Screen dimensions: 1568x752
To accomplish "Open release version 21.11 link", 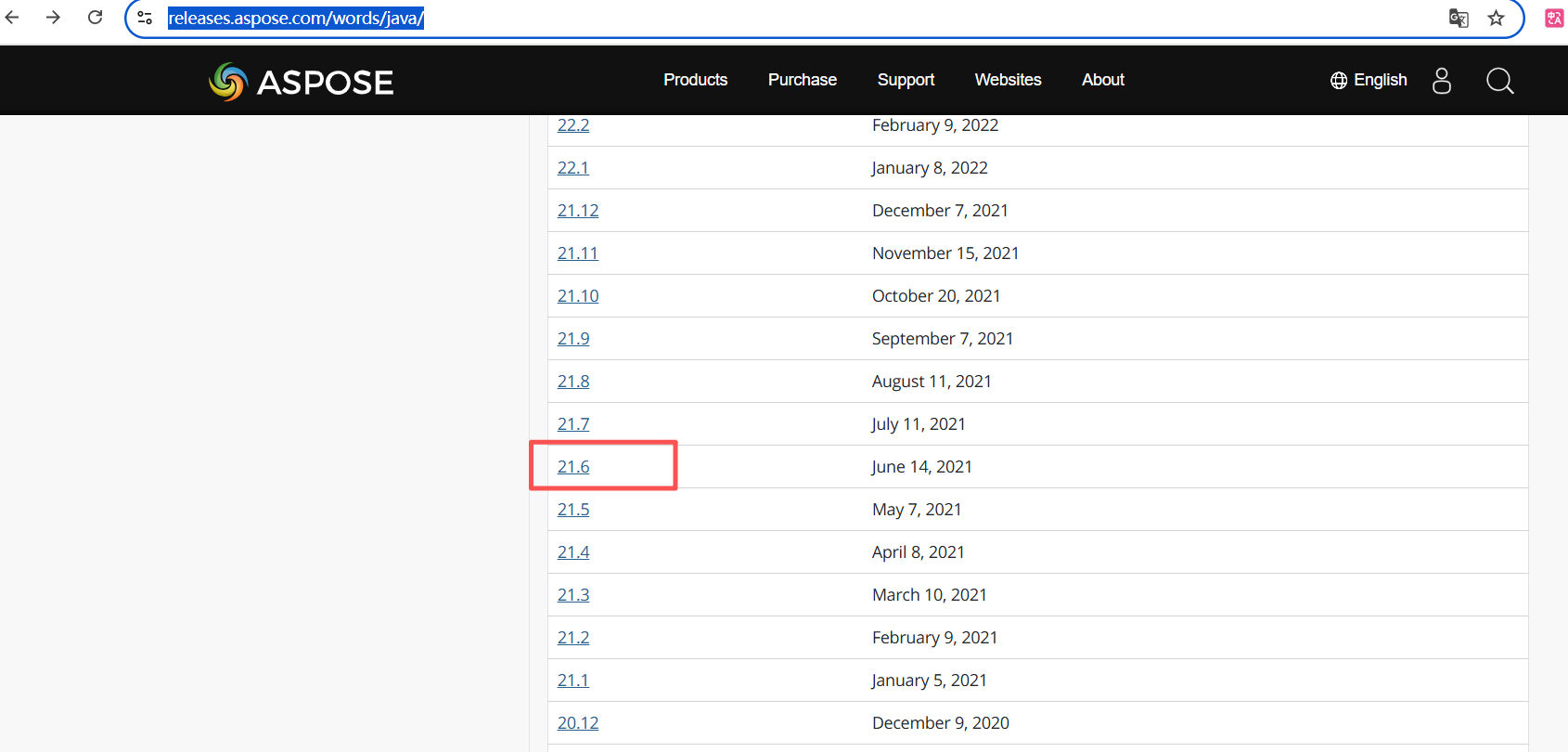I will tap(578, 253).
